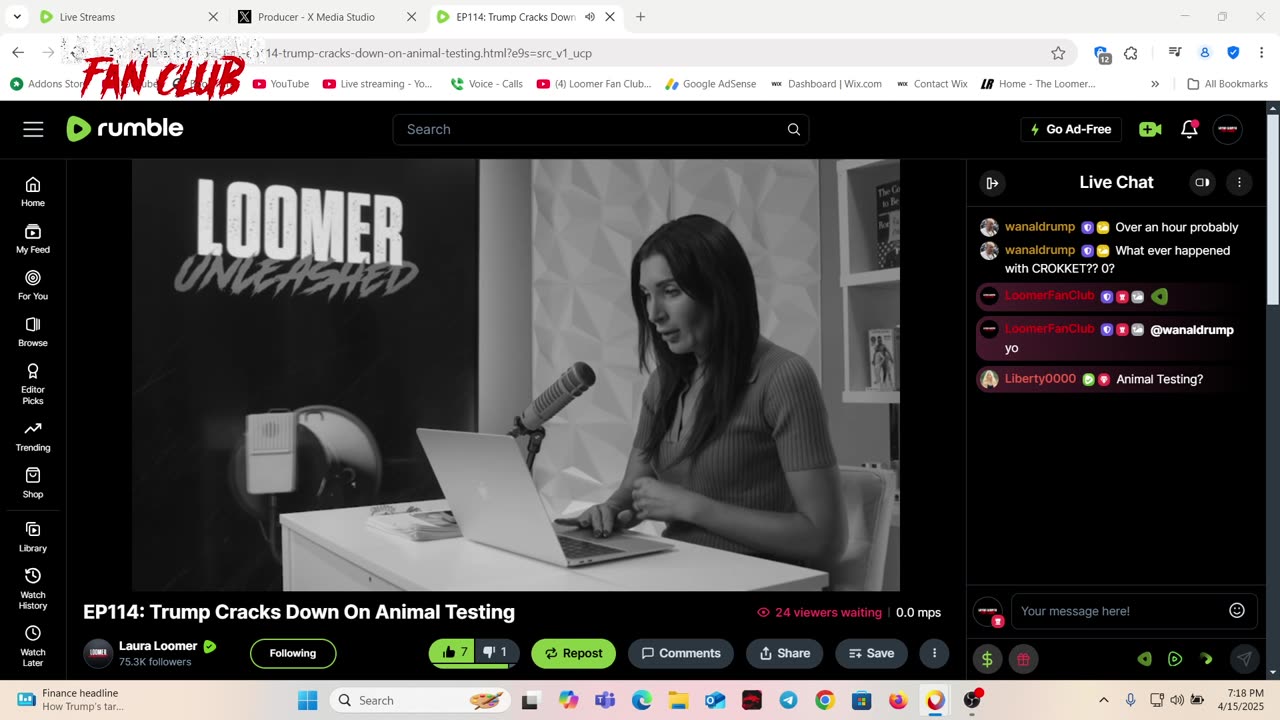The width and height of the screenshot is (1280, 720).
Task: Dislike the video with thumbs down
Action: (x=497, y=652)
